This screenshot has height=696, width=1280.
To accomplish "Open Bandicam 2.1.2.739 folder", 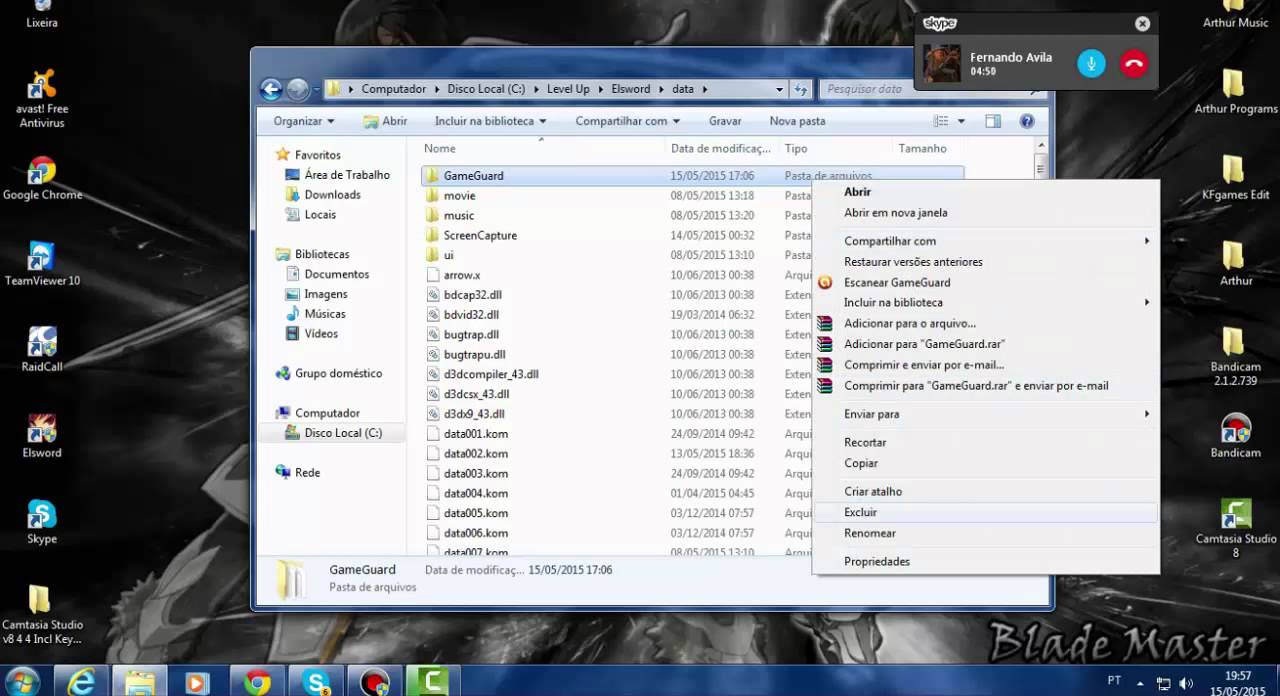I will [x=1235, y=357].
